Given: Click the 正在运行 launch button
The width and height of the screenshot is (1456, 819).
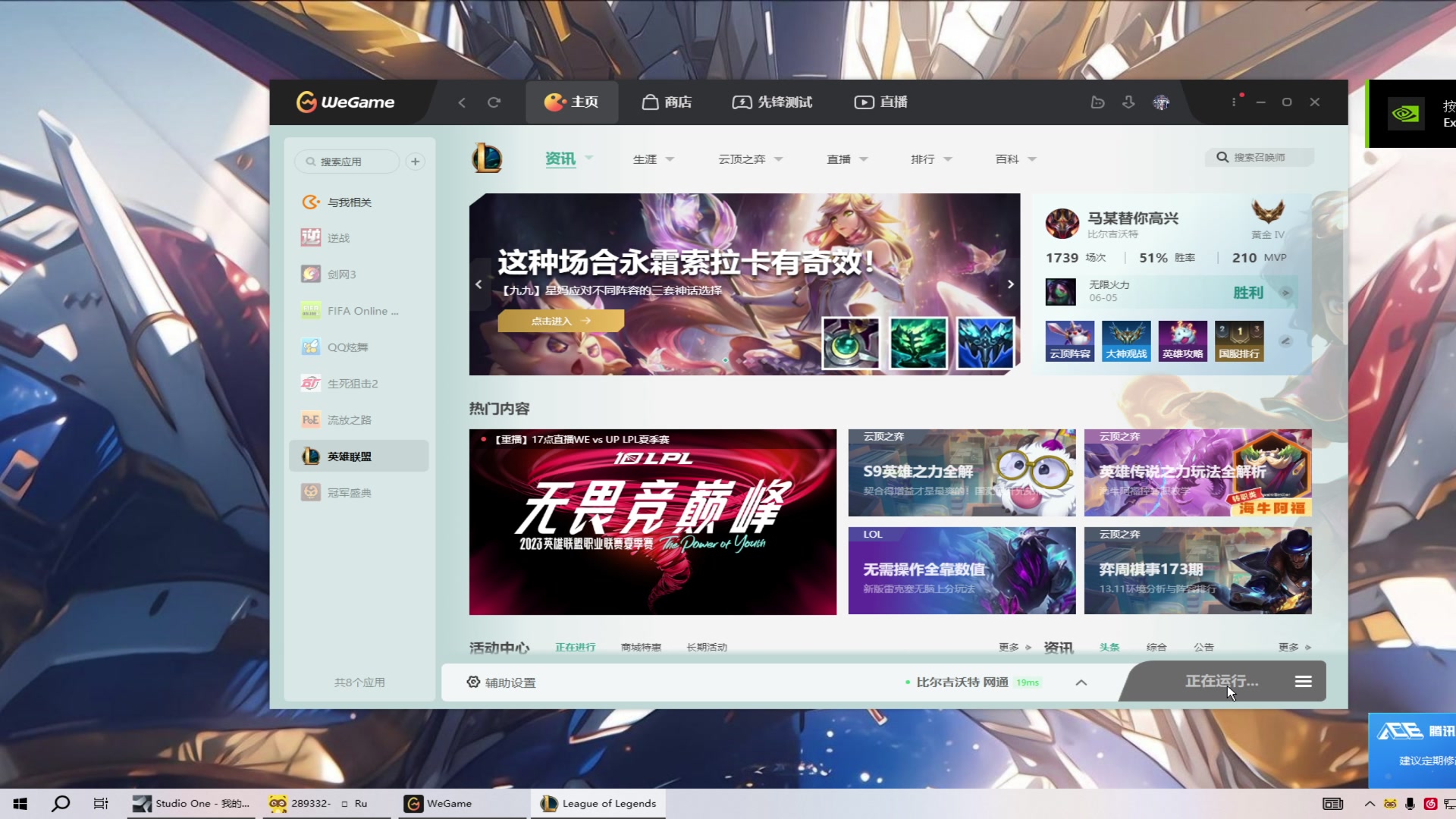Looking at the screenshot, I should pos(1222,681).
